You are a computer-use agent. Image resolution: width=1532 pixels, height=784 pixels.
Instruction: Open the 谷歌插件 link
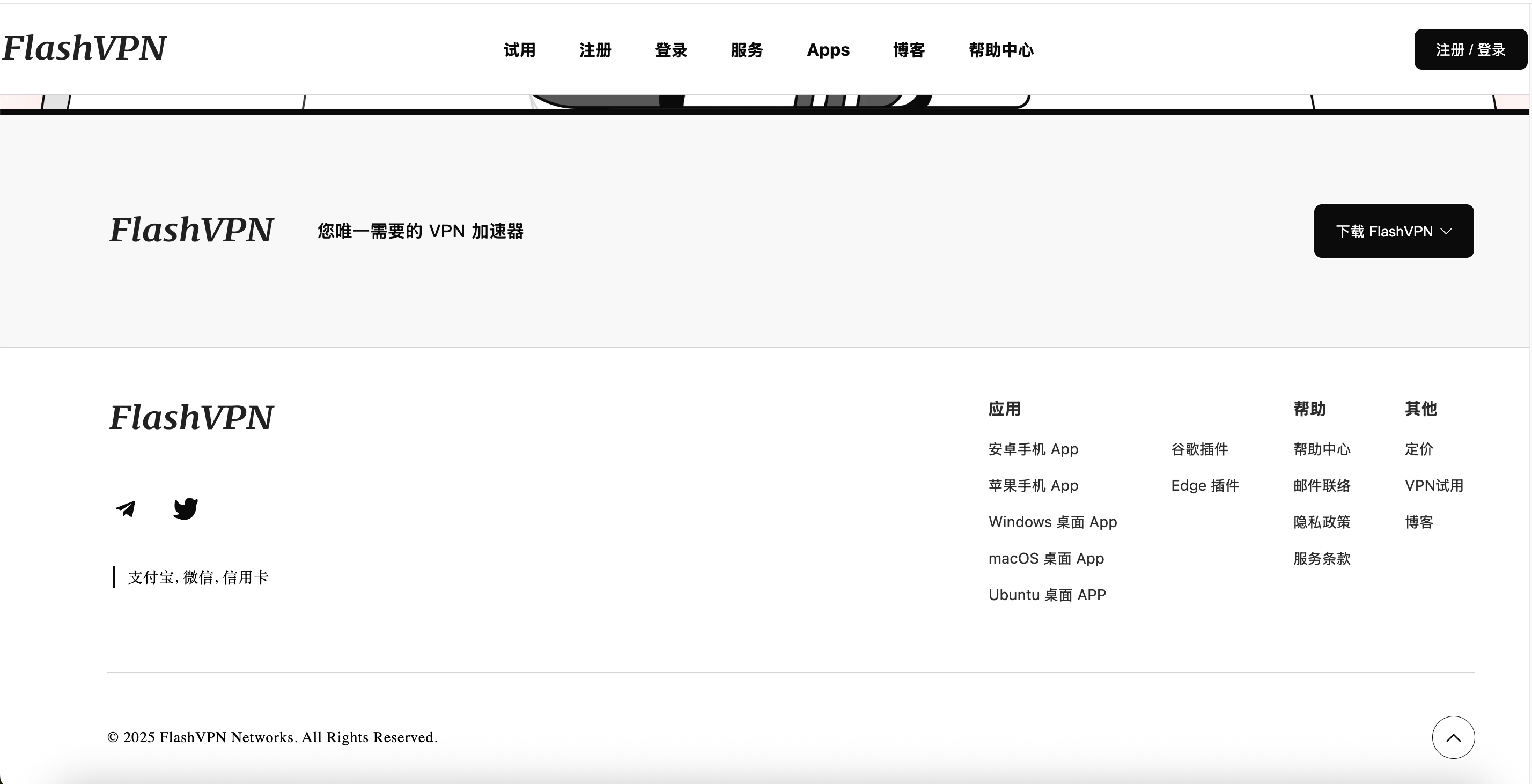(1199, 449)
